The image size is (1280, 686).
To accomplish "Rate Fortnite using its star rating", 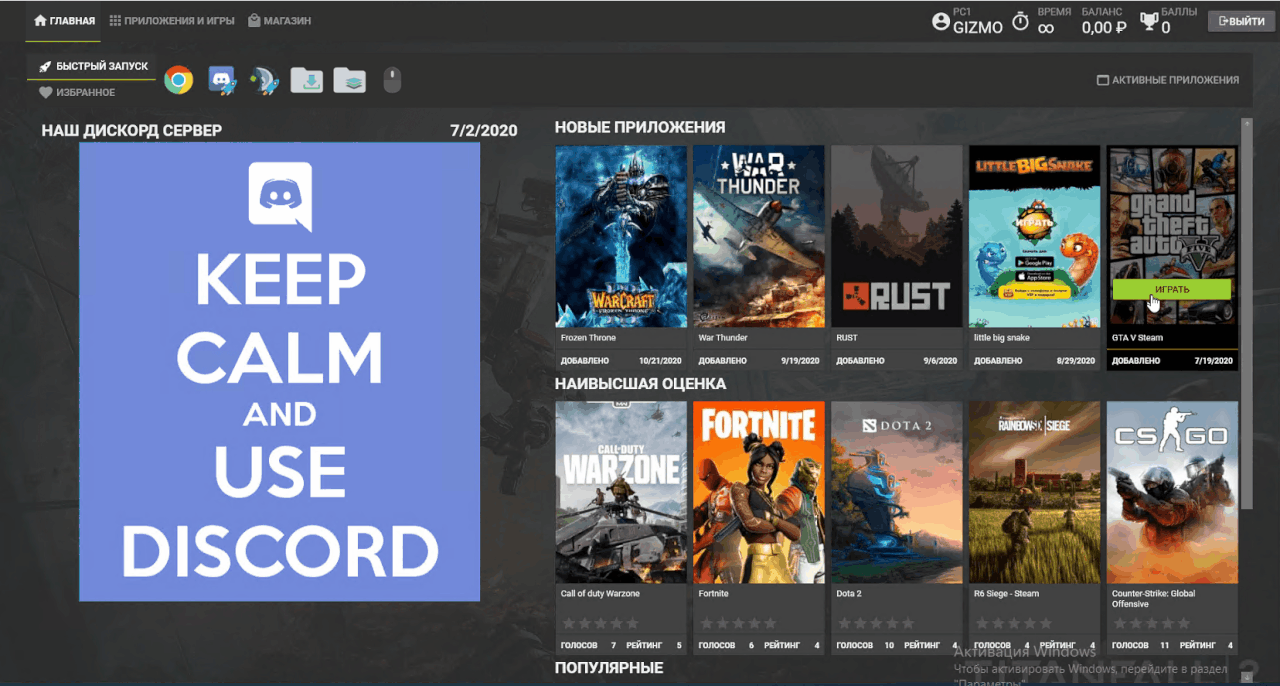I will pos(738,623).
